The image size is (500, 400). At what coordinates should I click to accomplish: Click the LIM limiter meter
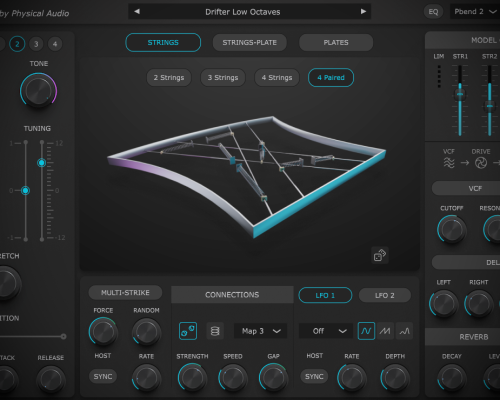click(439, 77)
